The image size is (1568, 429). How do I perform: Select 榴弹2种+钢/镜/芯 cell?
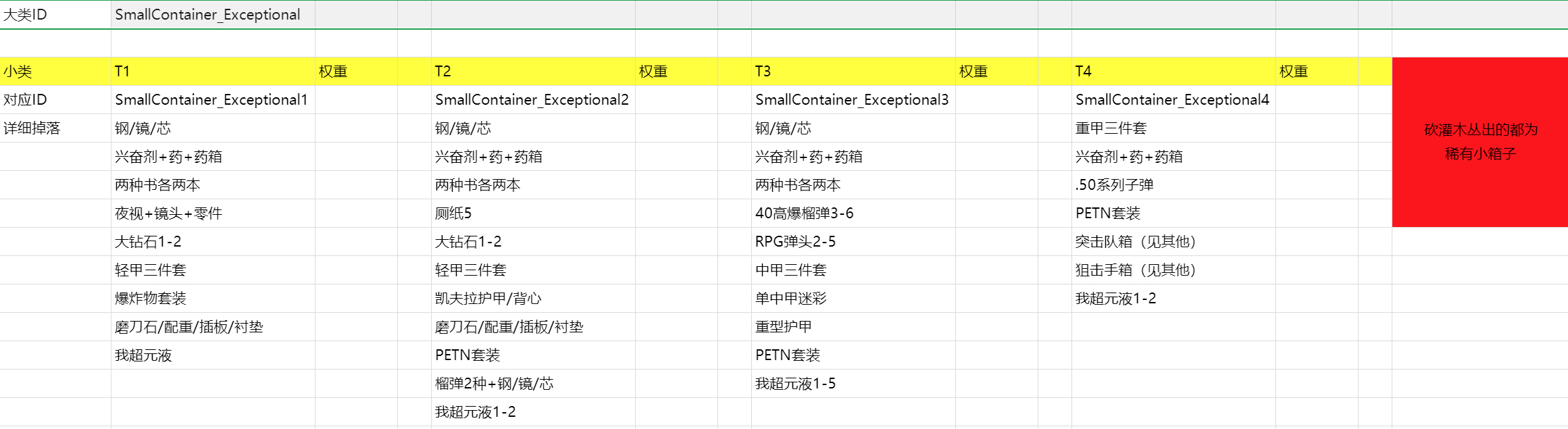(x=533, y=384)
